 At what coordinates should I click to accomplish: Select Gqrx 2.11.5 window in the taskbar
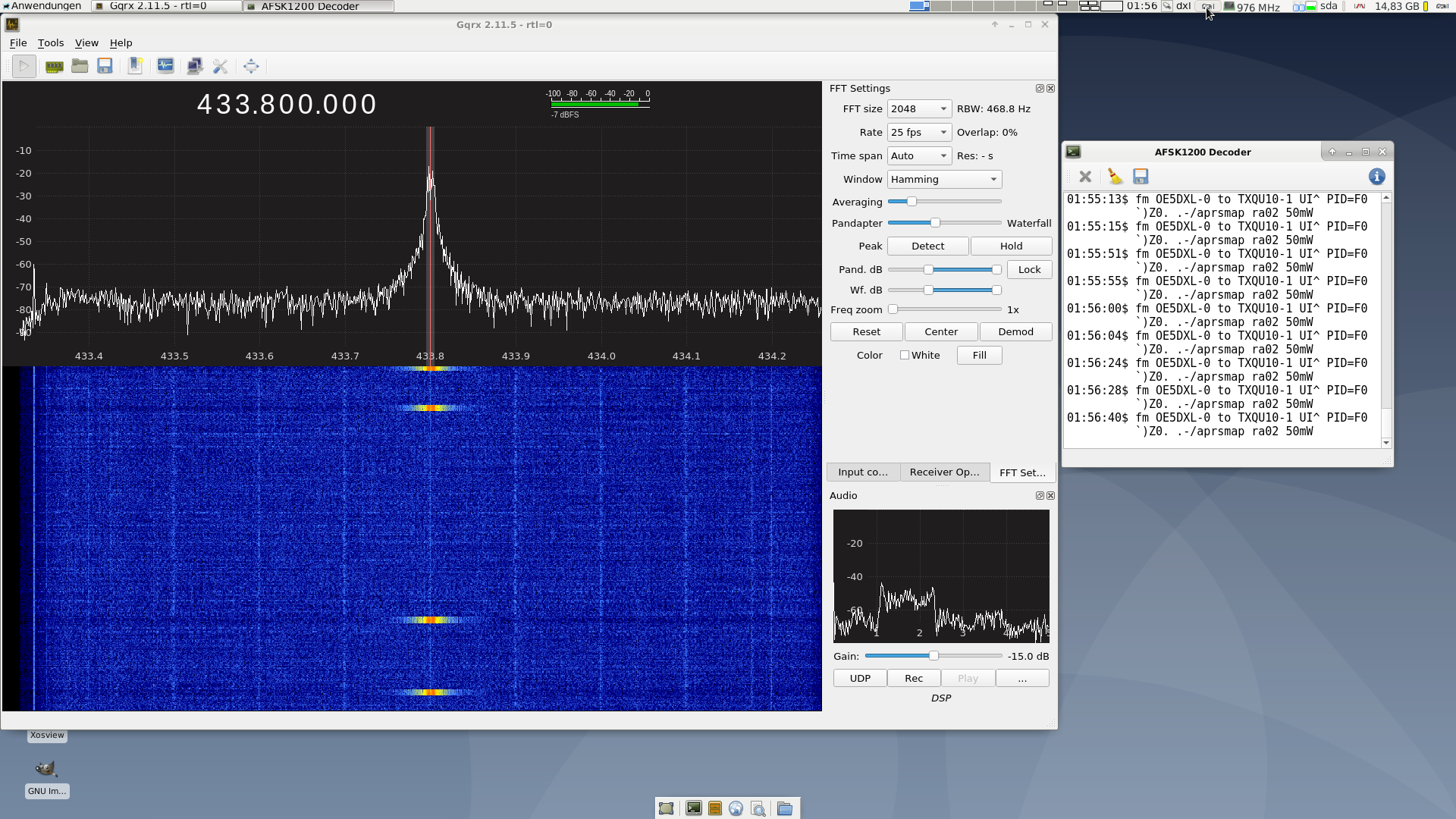tap(167, 6)
